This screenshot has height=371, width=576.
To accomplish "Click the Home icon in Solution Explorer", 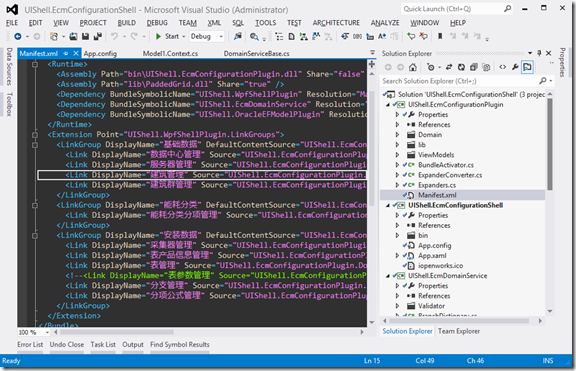I will 413,67.
